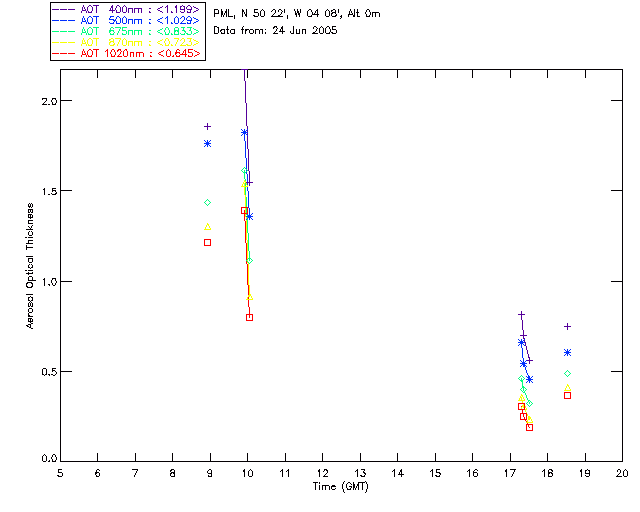Click the AOT 1020nm legend entry

tap(126, 53)
